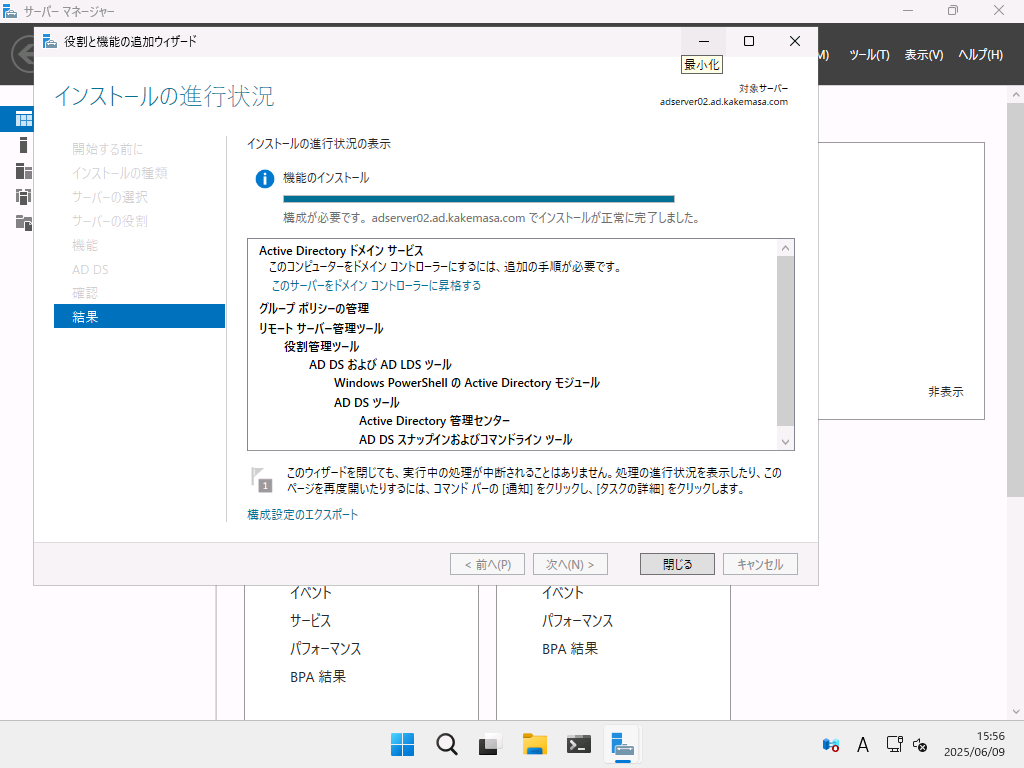Click left tile サービス link

[311, 621]
